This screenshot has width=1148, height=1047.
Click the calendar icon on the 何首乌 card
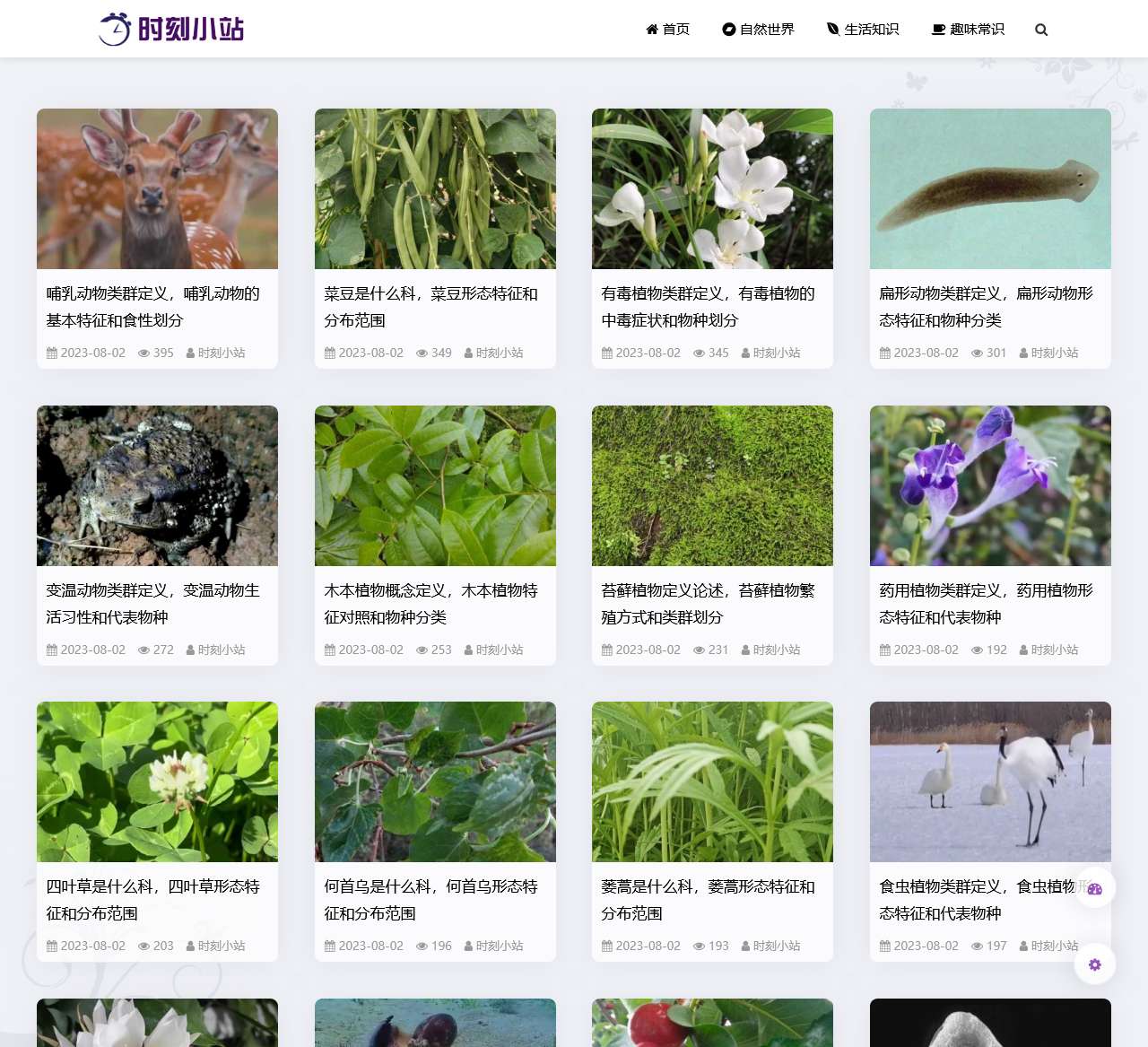[x=330, y=947]
